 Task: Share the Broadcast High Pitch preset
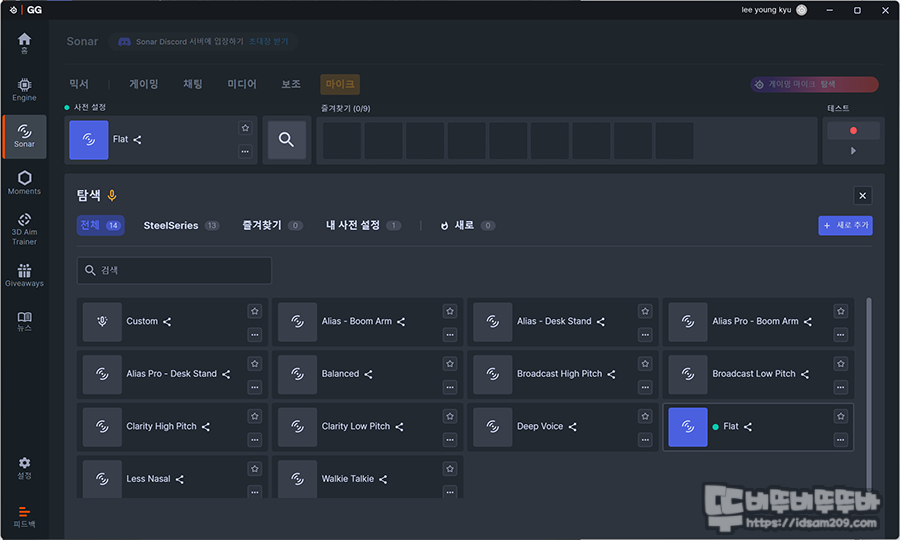point(611,374)
